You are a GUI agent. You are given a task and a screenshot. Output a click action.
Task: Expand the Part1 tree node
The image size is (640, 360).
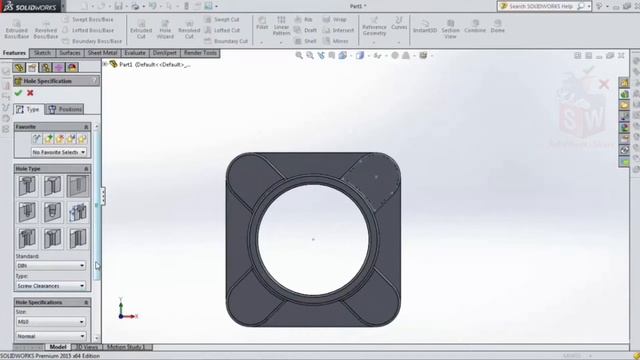[x=105, y=64]
